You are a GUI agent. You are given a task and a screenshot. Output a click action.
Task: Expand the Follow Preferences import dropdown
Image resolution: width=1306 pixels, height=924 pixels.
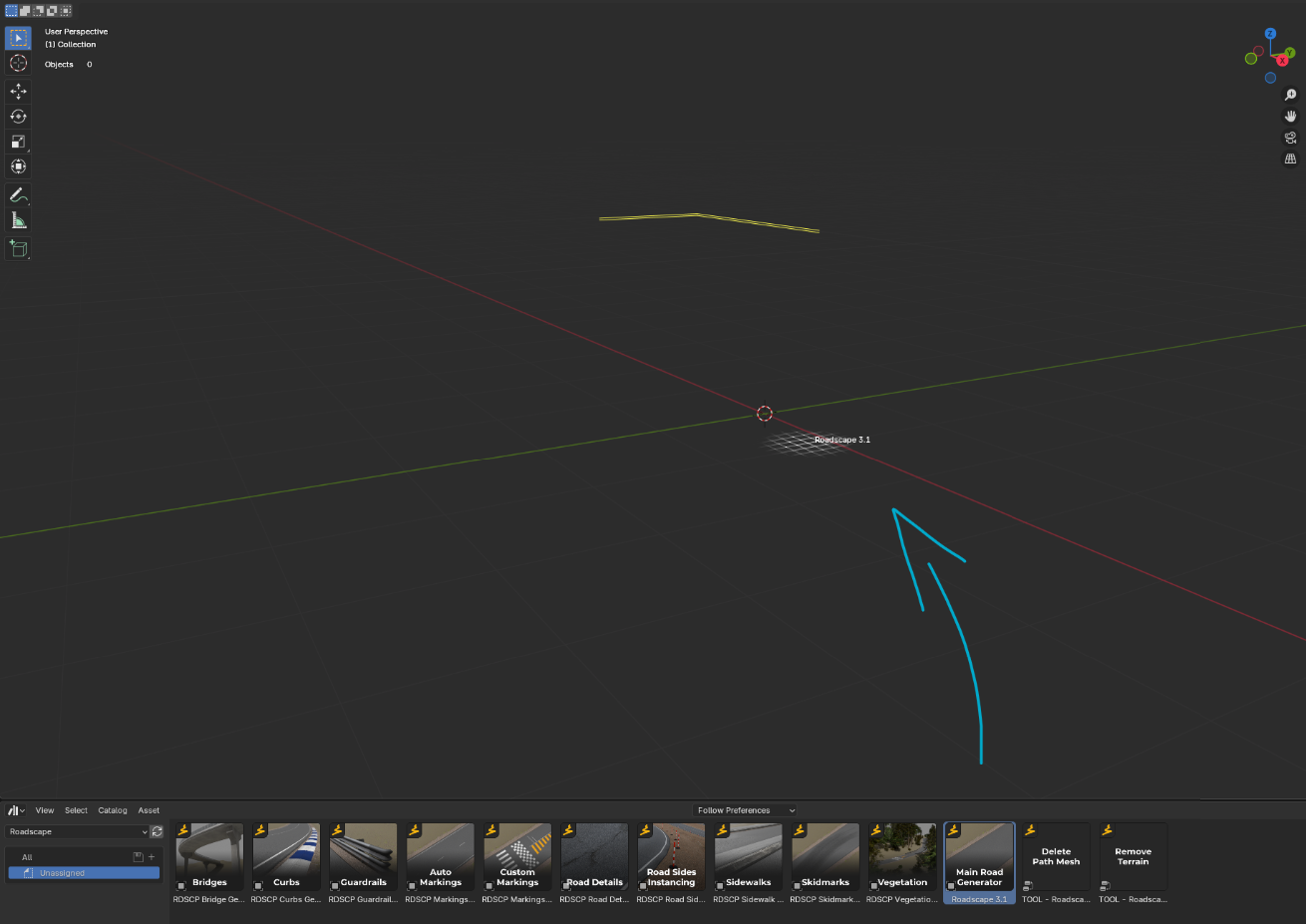click(745, 810)
